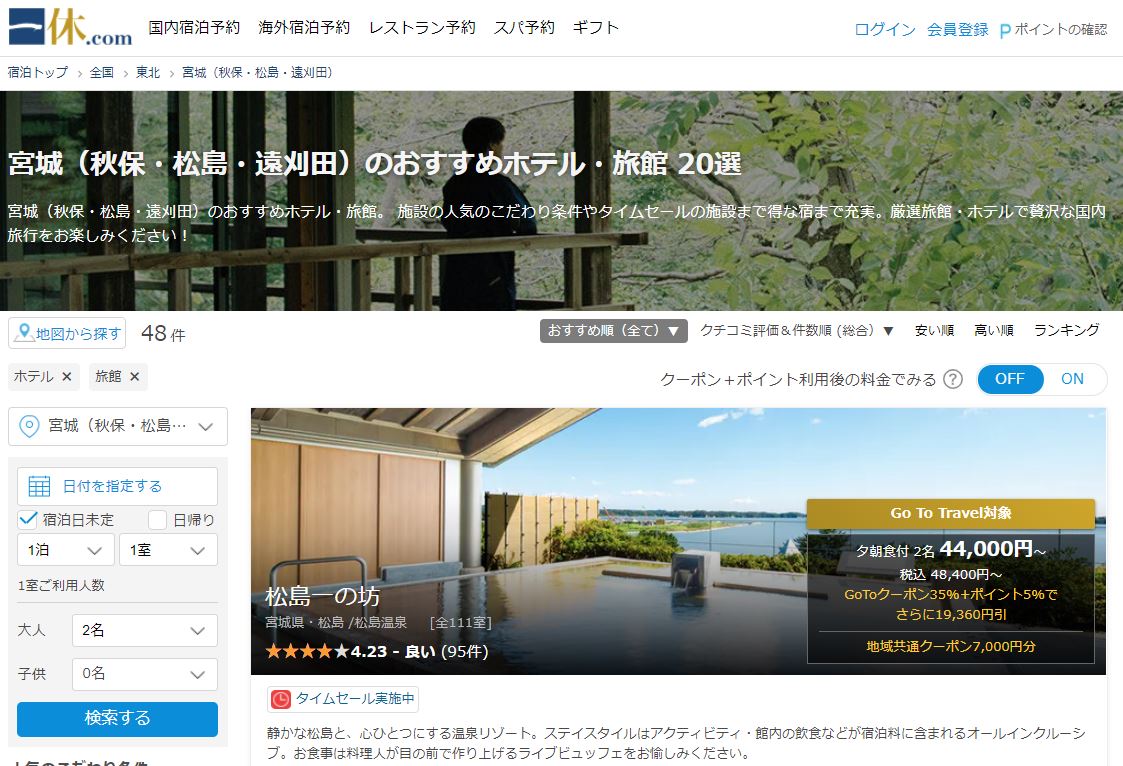Click the location pin icon in area selector
Viewport: 1123px width, 766px height.
(30, 427)
